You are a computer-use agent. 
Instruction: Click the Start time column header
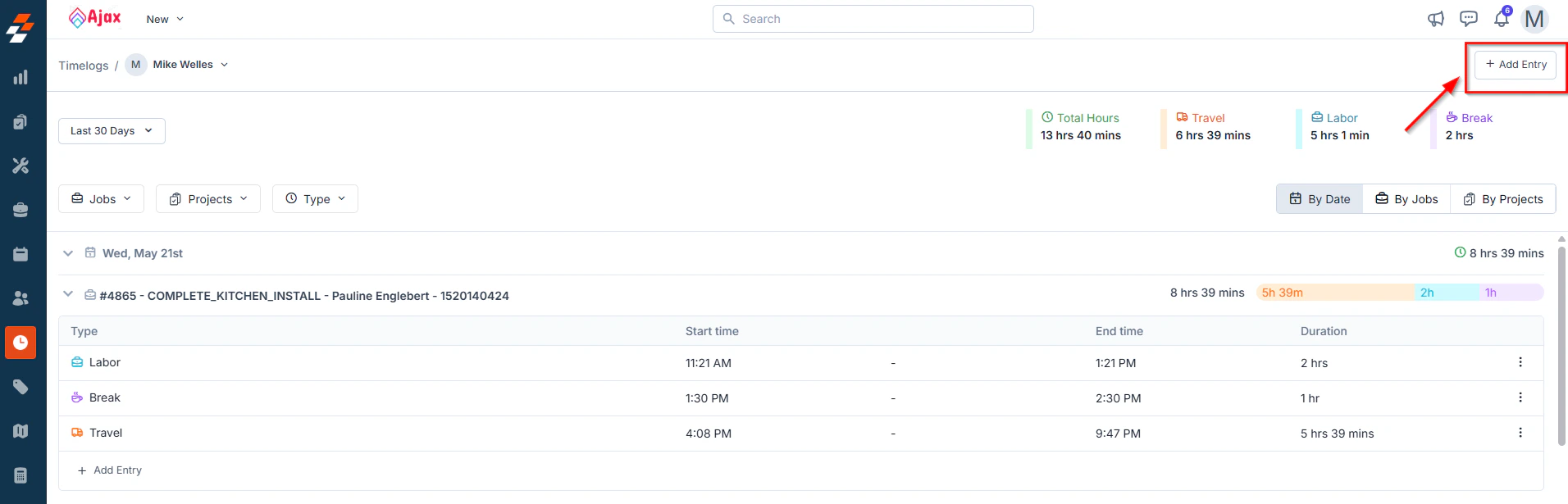click(712, 331)
